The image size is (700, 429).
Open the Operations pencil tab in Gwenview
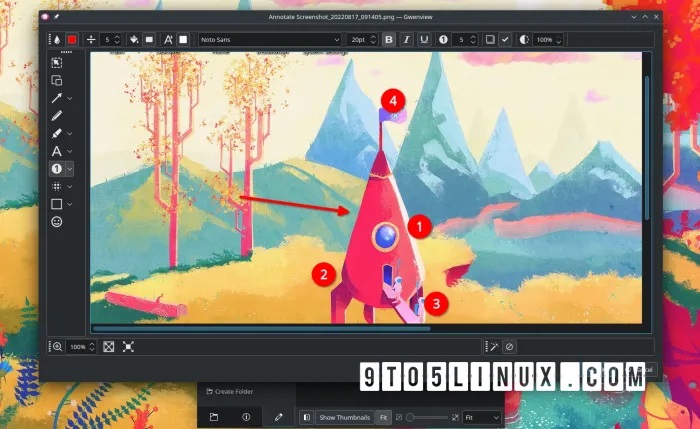[279, 417]
